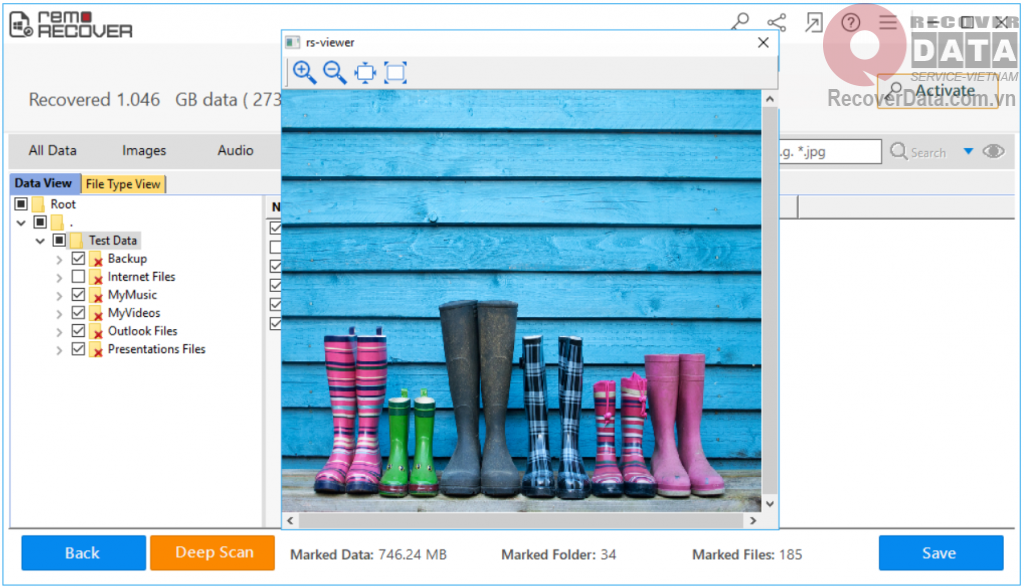The image size is (1024, 588).
Task: Click the viewer's horizontal scrollbar
Action: pyautogui.click(x=520, y=521)
